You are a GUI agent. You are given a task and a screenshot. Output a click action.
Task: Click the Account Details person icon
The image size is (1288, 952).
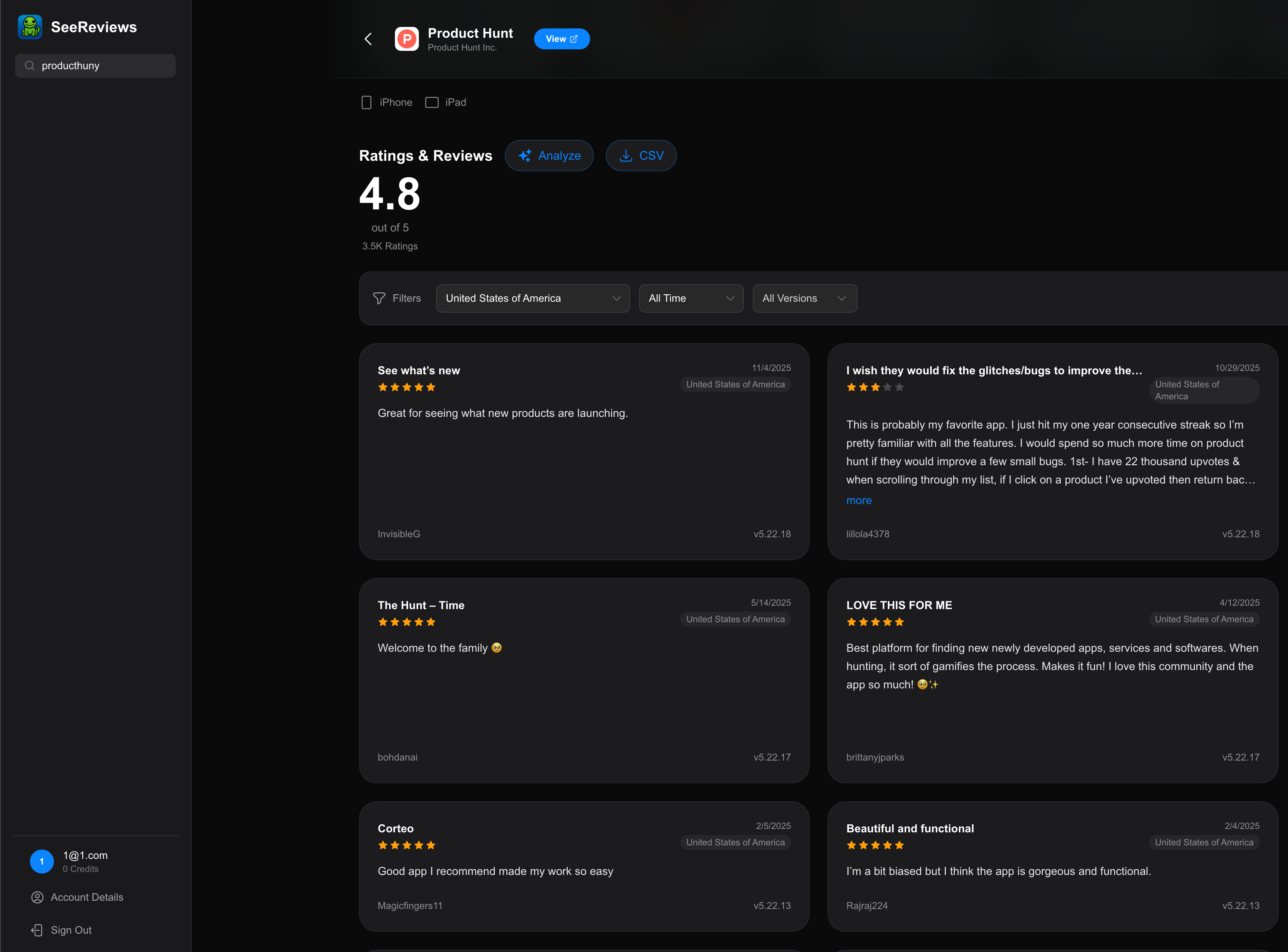(x=37, y=897)
